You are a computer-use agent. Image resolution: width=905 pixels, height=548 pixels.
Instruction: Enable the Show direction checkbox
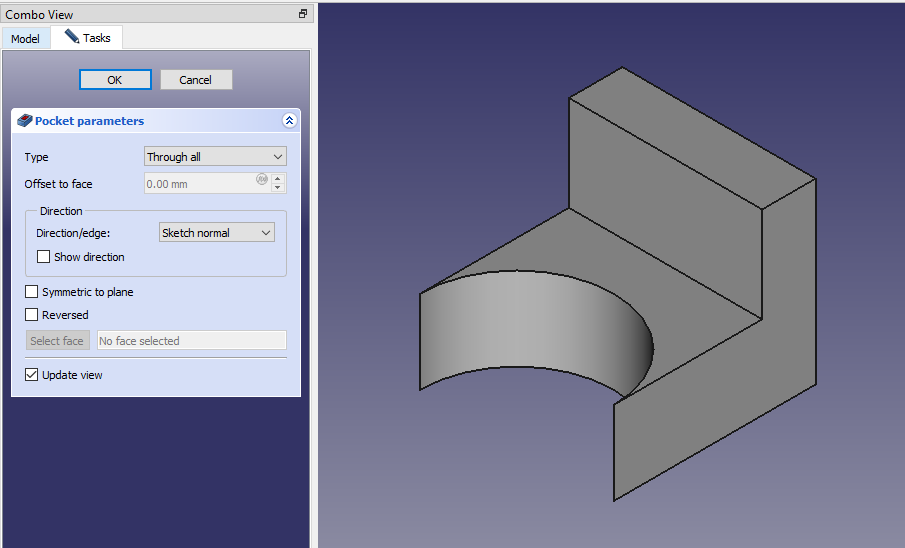click(44, 257)
